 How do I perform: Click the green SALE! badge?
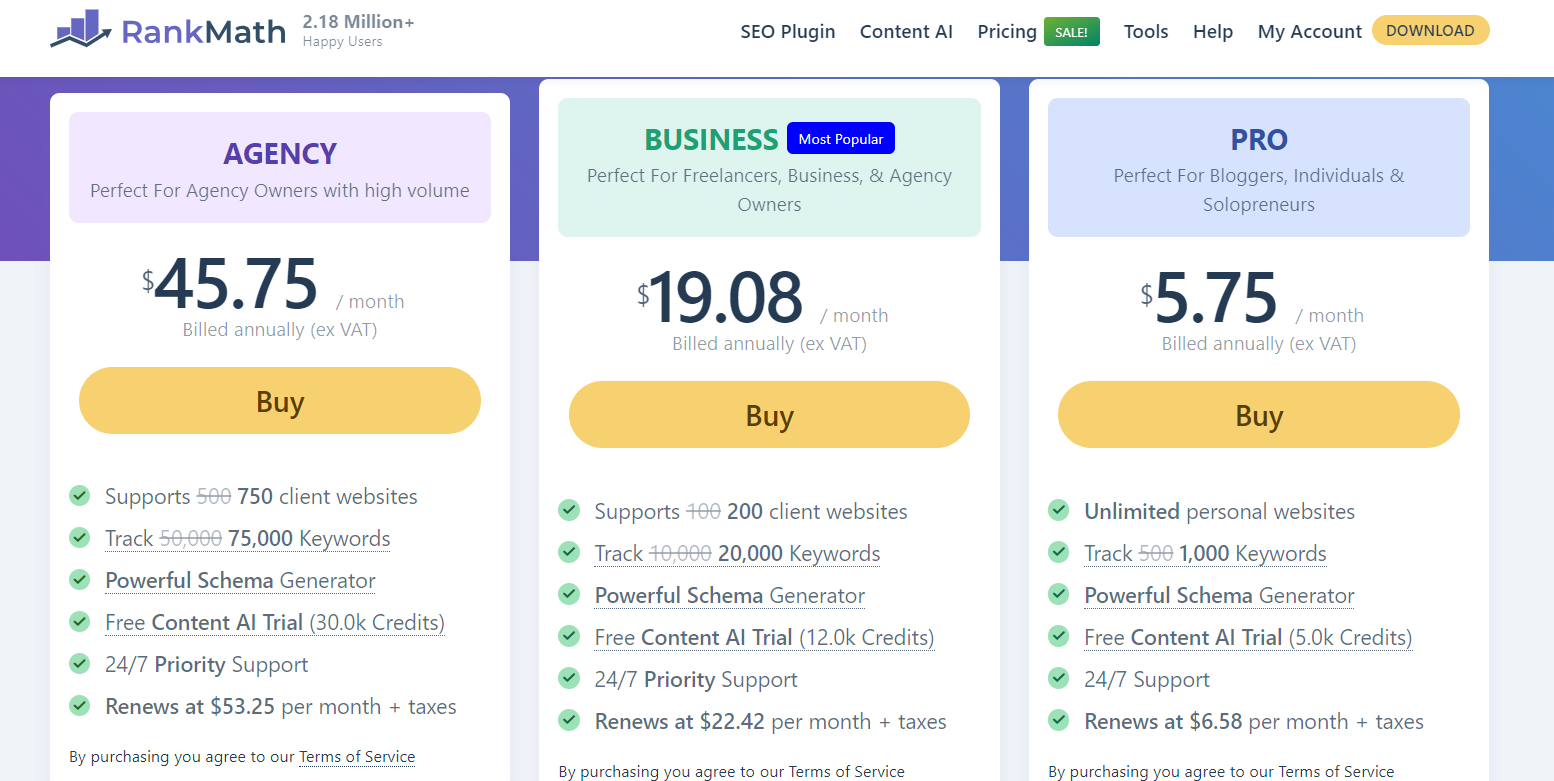pyautogui.click(x=1072, y=32)
